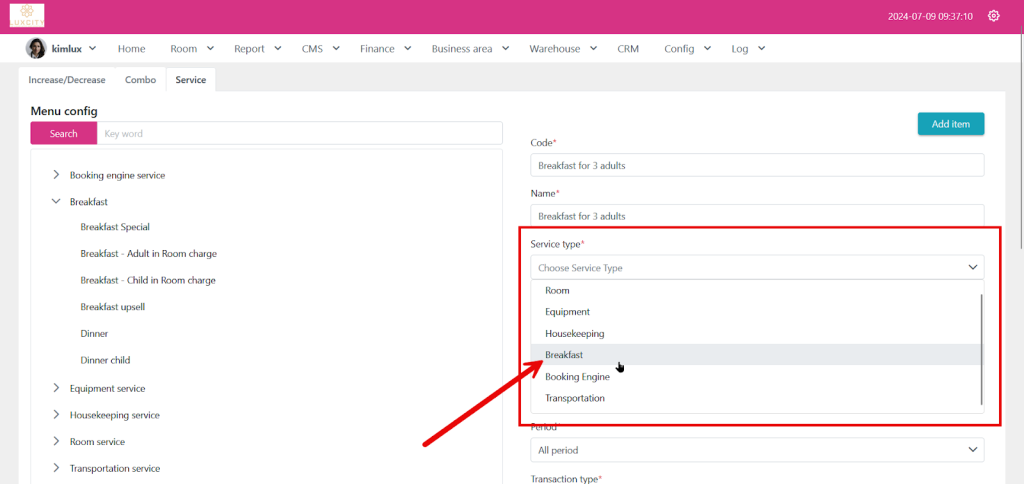Click the Luxcity logo
1024x484 pixels.
tap(27, 16)
